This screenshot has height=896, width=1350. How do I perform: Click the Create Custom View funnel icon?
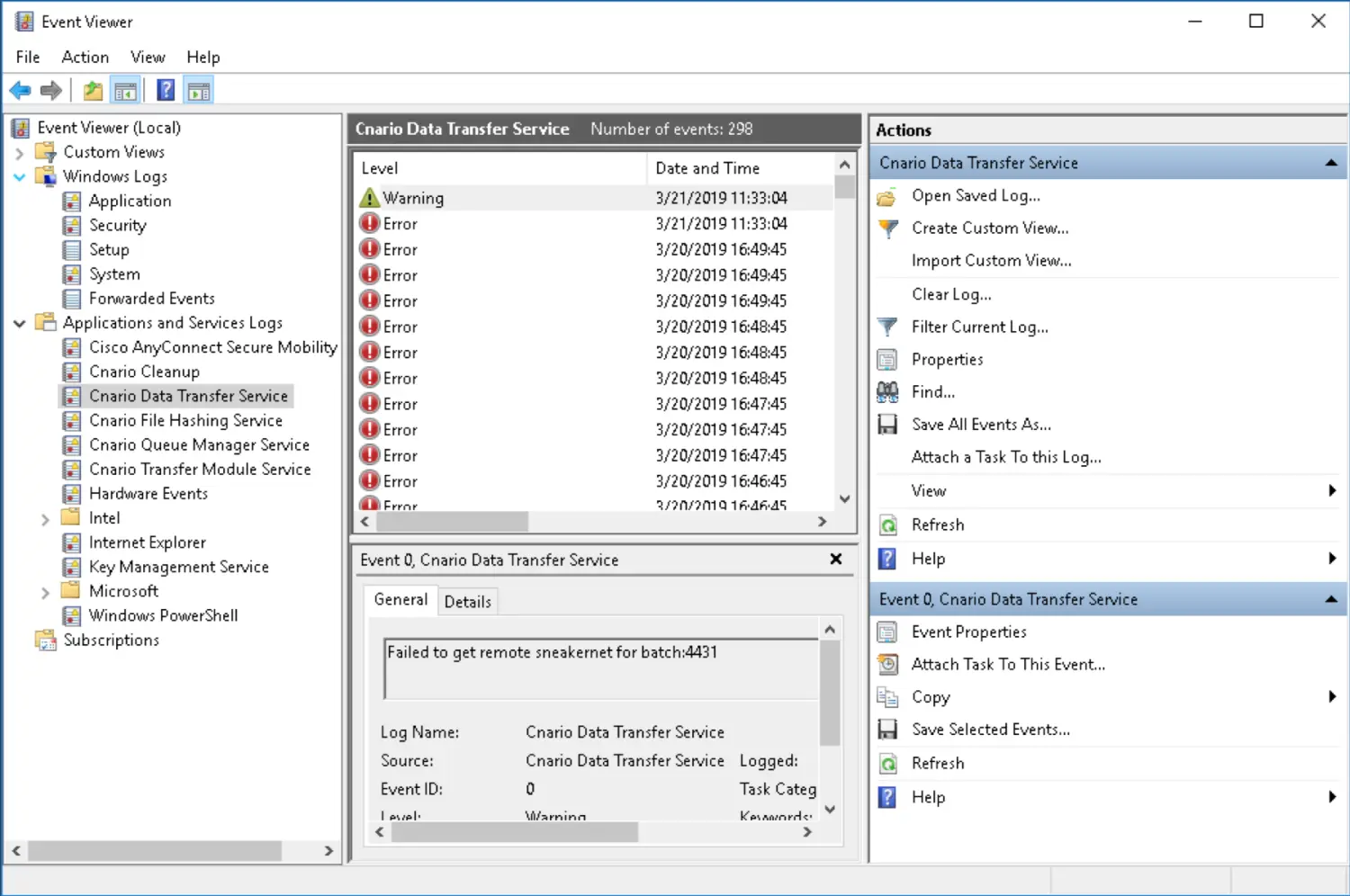[887, 228]
